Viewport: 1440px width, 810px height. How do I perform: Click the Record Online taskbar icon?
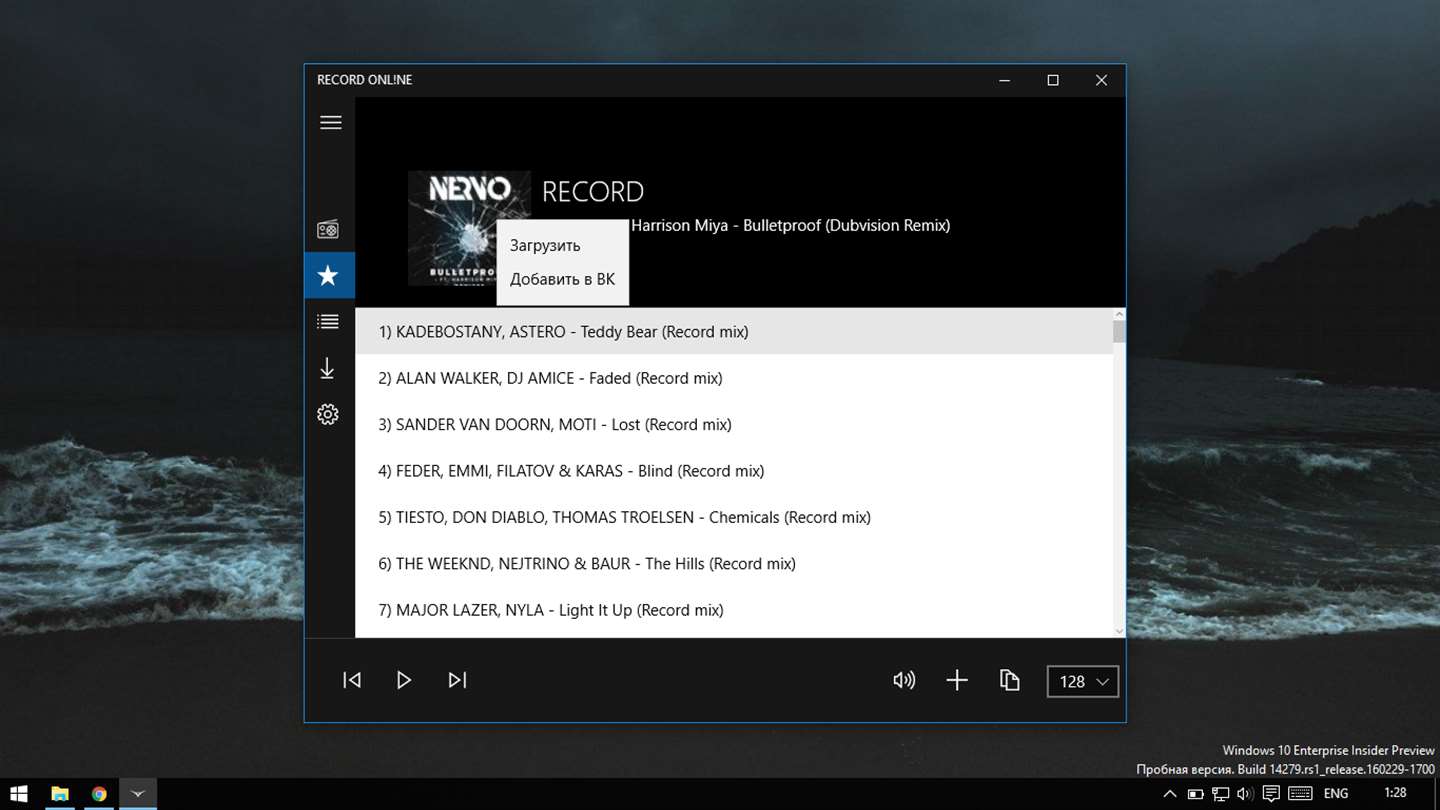point(138,794)
